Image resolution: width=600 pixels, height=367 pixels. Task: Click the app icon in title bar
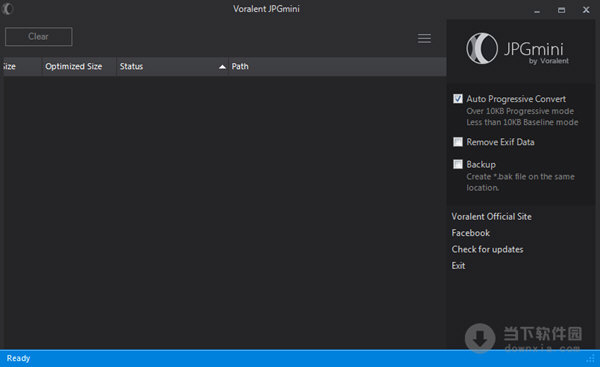(x=8, y=8)
